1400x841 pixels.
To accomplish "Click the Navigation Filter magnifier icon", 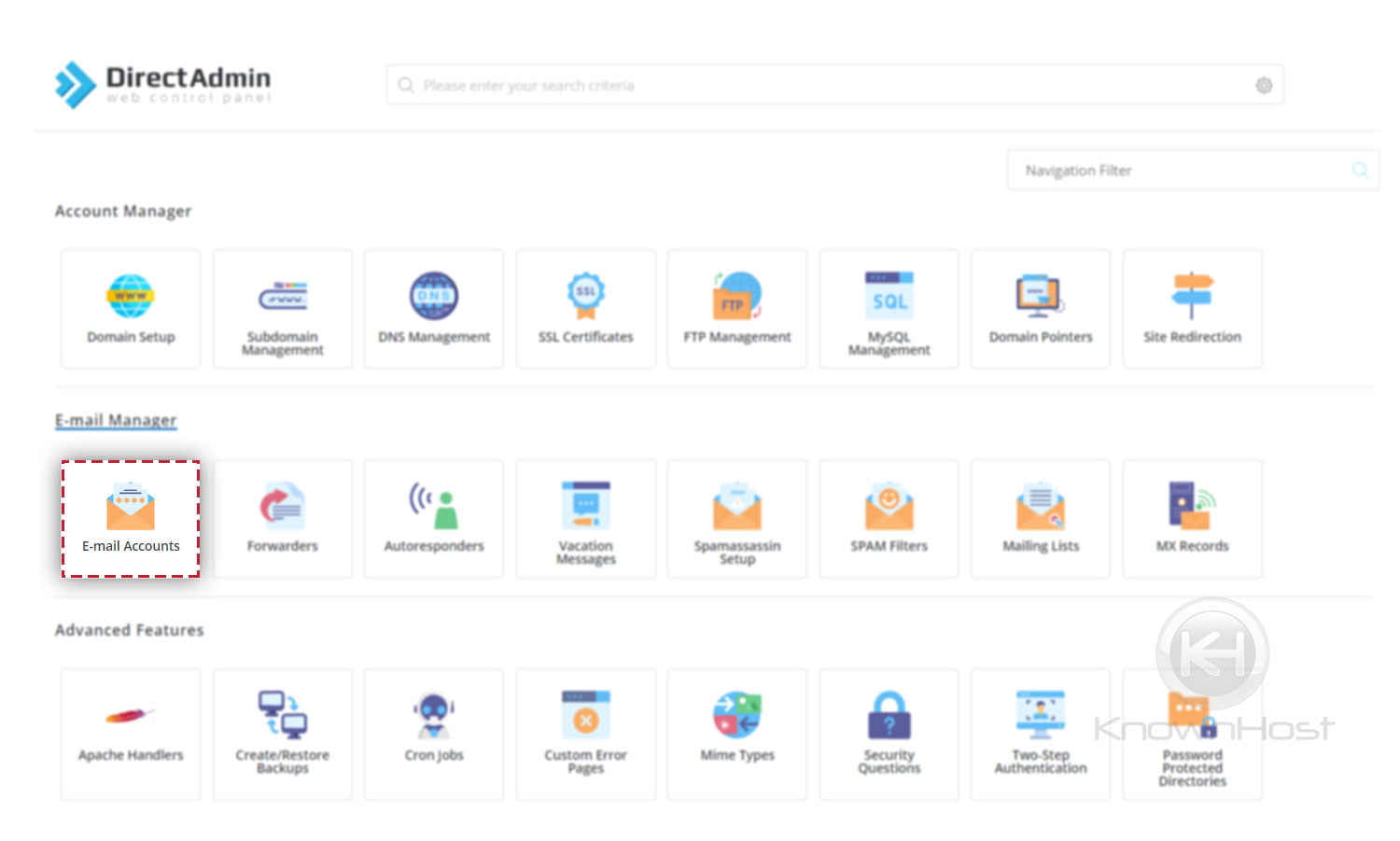I will tap(1360, 170).
